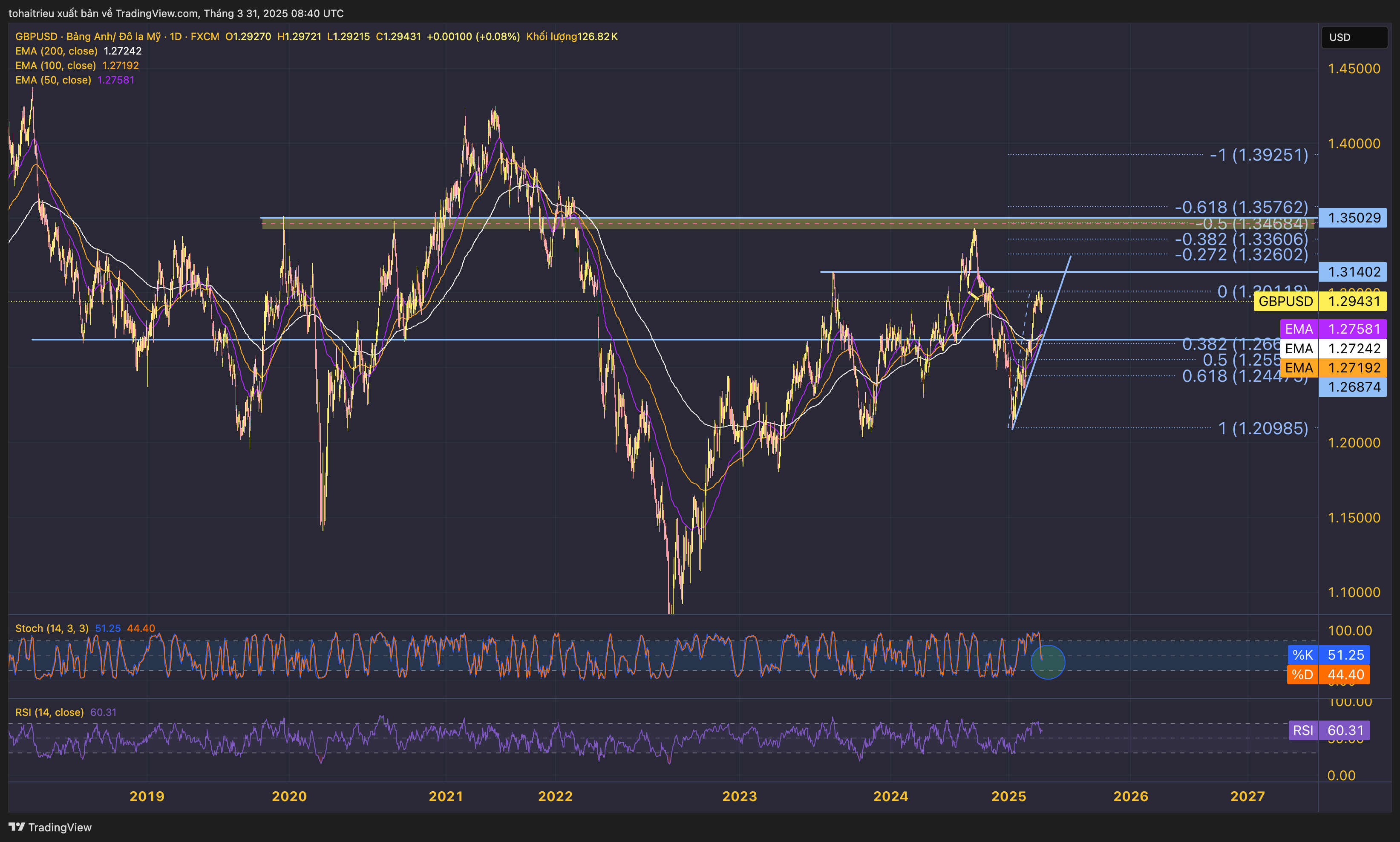
Task: Click 2021 on the time axis
Action: coord(446,796)
